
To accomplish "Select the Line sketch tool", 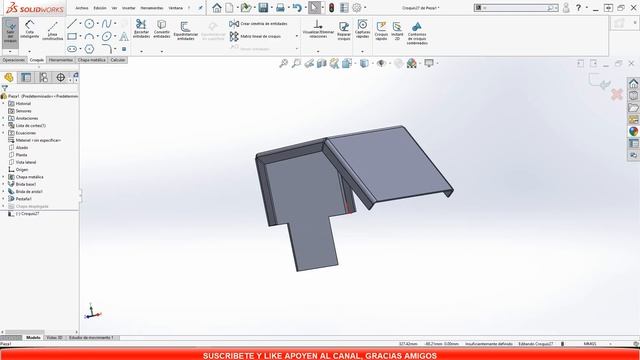I will [x=72, y=24].
